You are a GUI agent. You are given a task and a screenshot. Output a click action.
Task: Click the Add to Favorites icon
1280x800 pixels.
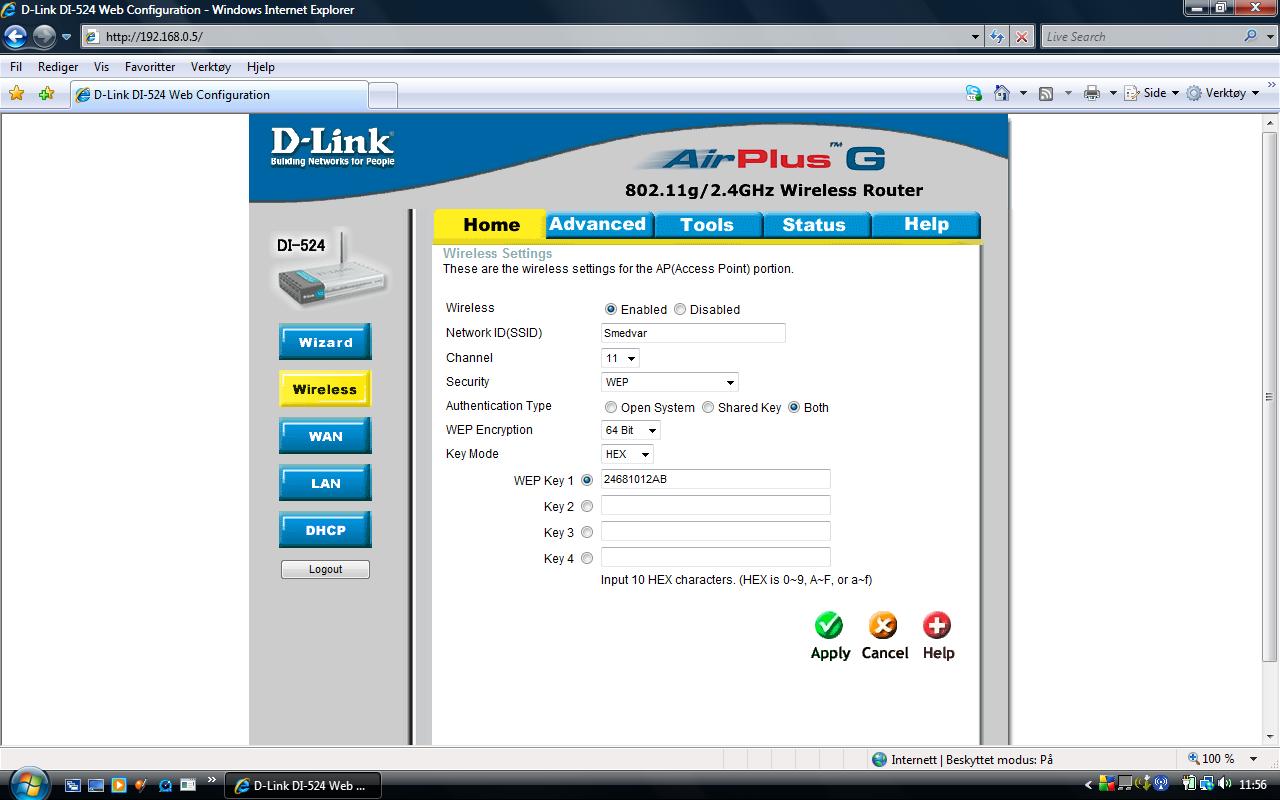coord(46,94)
